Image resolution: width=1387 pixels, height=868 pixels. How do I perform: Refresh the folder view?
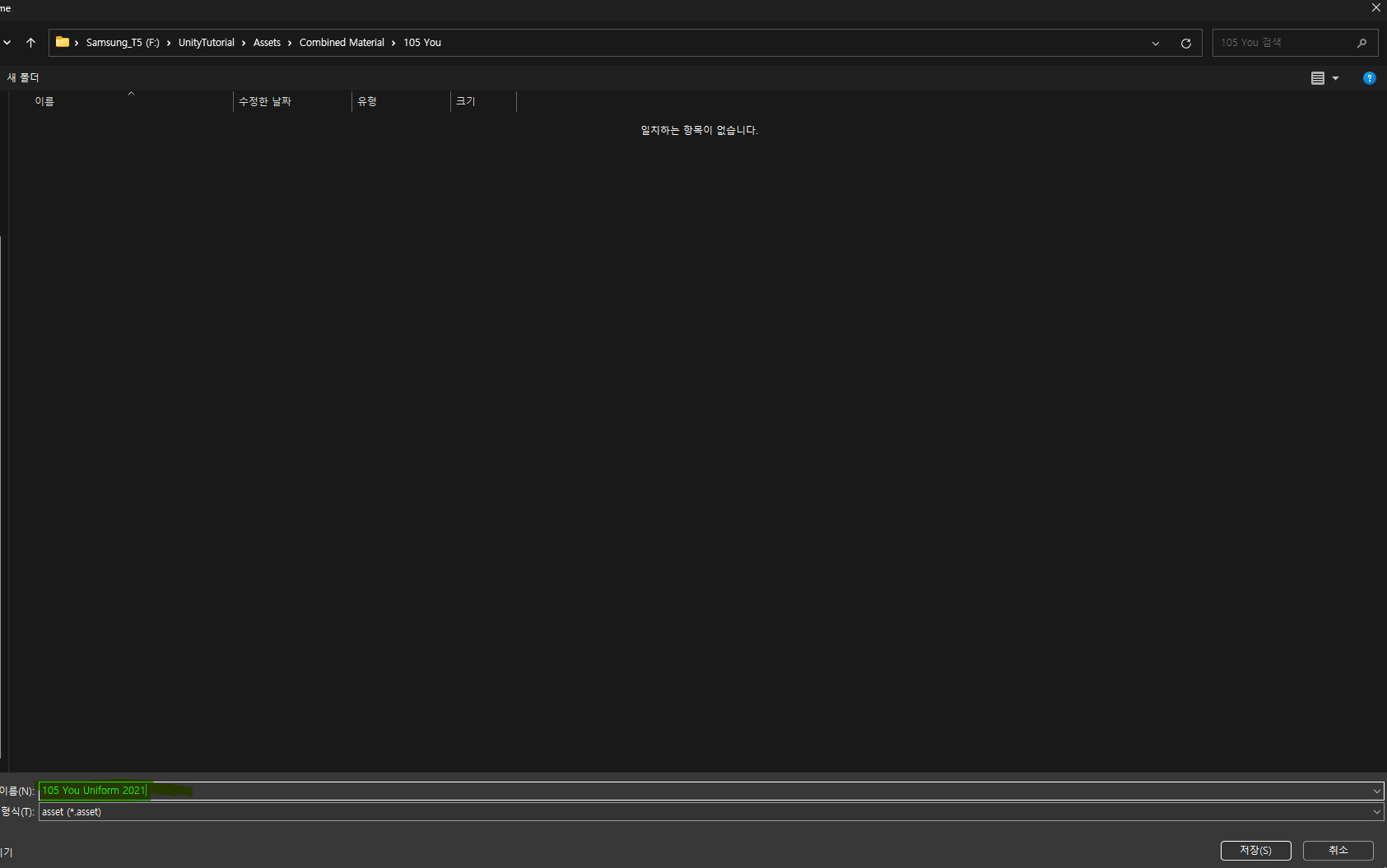tap(1186, 43)
